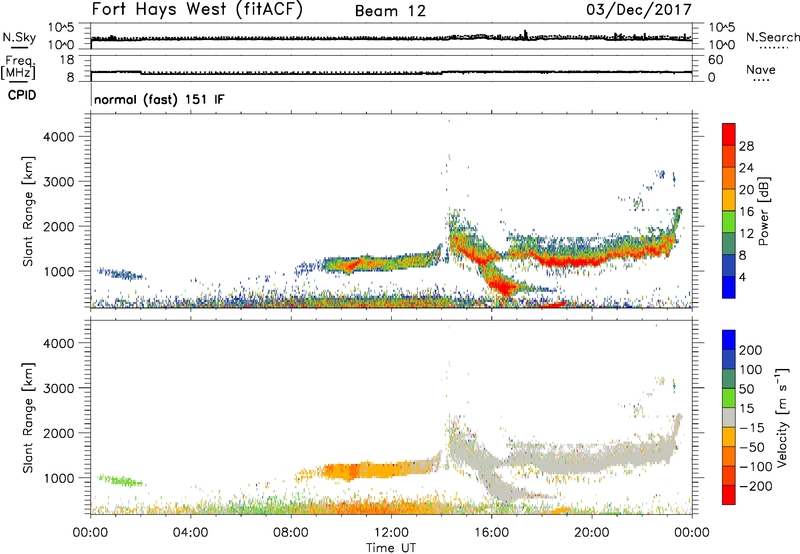This screenshot has height=554, width=800.
Task: Click the 'Nave' legend label
Action: tap(761, 70)
